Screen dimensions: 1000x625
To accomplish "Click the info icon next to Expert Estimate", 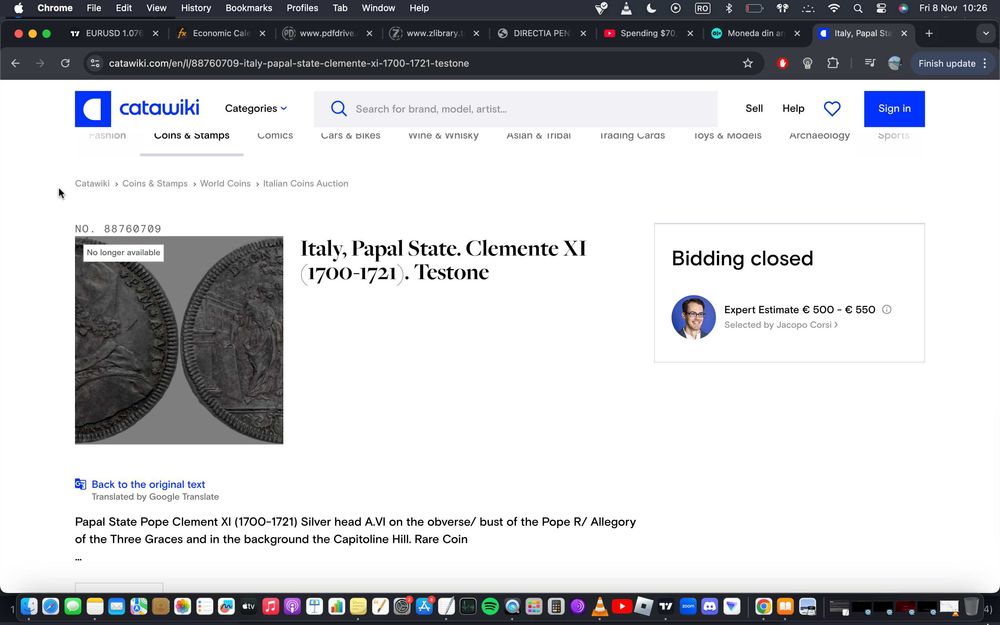I will click(886, 309).
